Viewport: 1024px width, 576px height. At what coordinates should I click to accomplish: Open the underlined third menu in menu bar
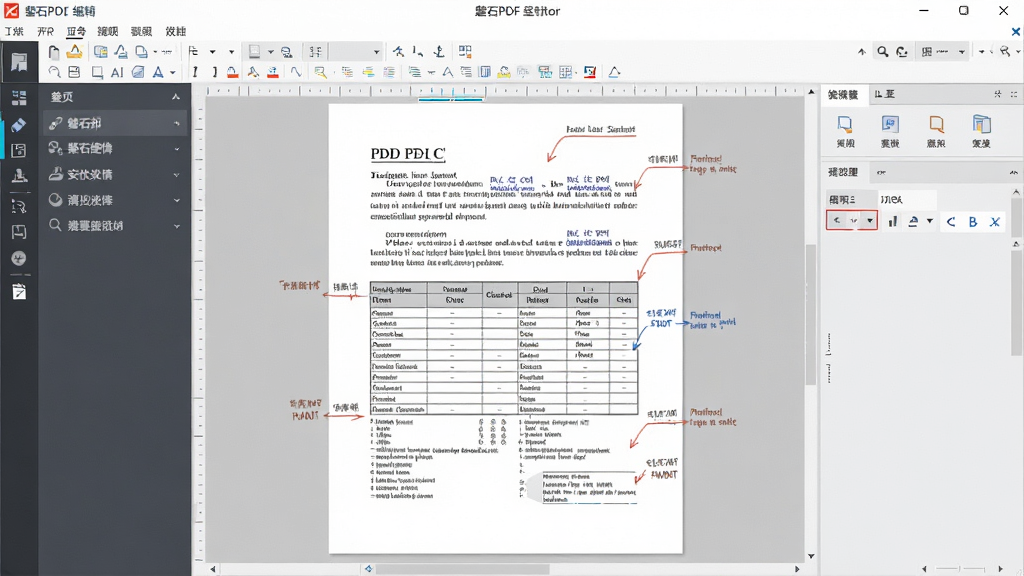76,31
